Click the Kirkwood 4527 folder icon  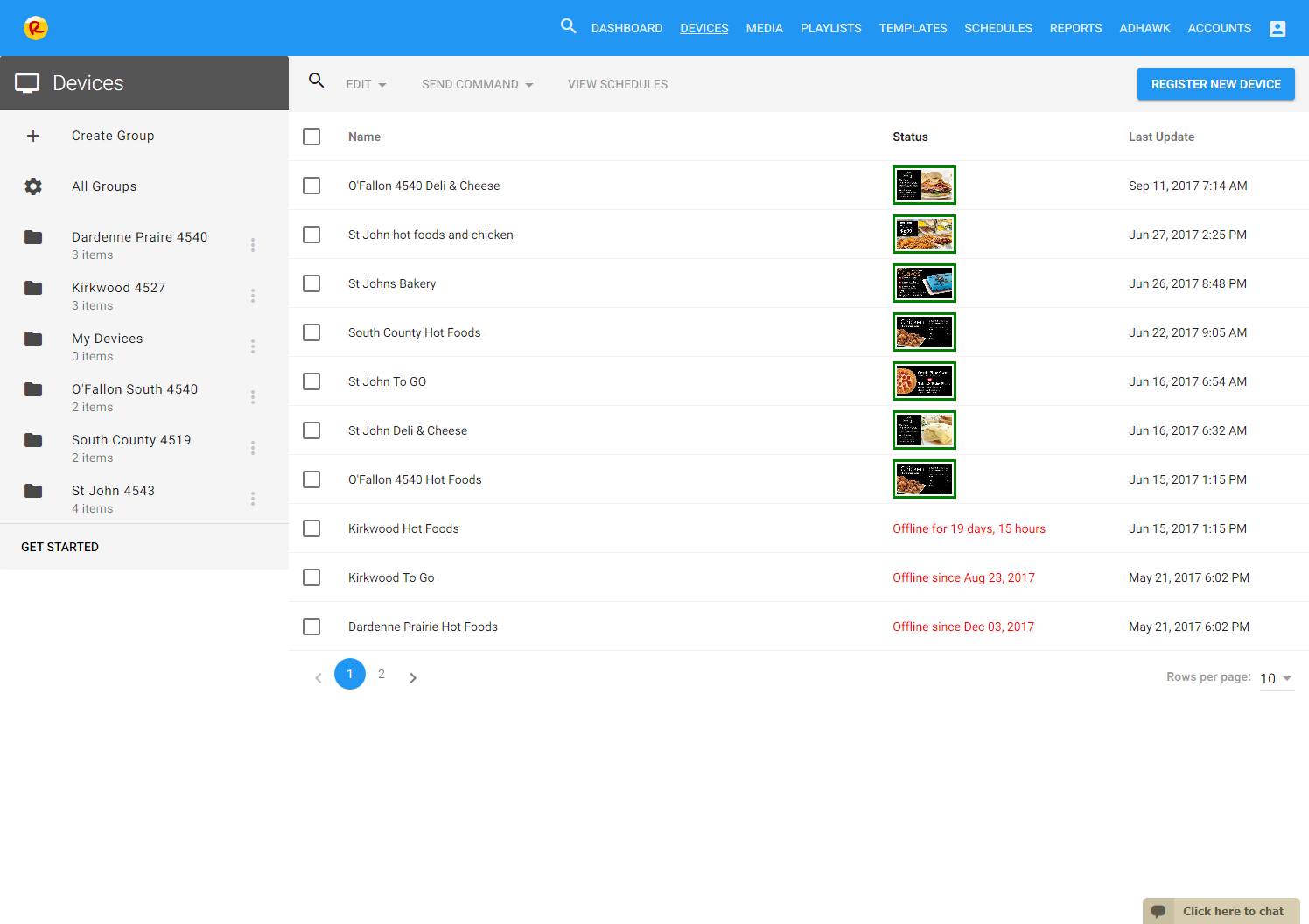[33, 288]
